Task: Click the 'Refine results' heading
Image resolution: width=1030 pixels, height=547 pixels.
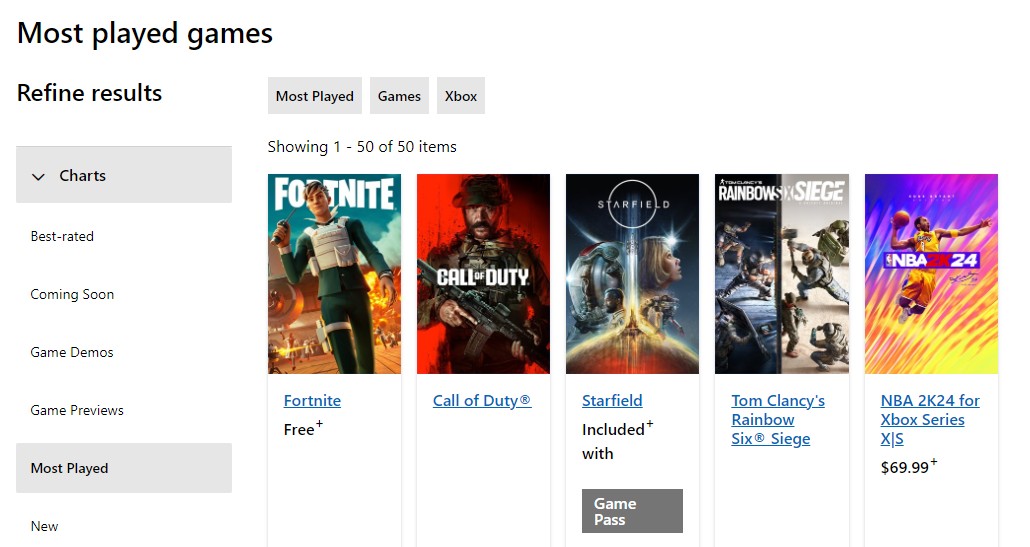Action: (x=89, y=93)
